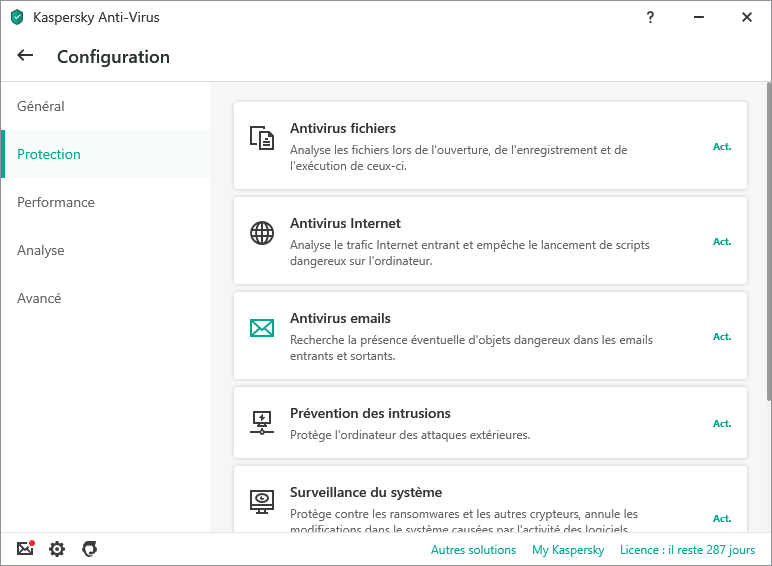Click the Kaspersky shield logo

pos(17,17)
